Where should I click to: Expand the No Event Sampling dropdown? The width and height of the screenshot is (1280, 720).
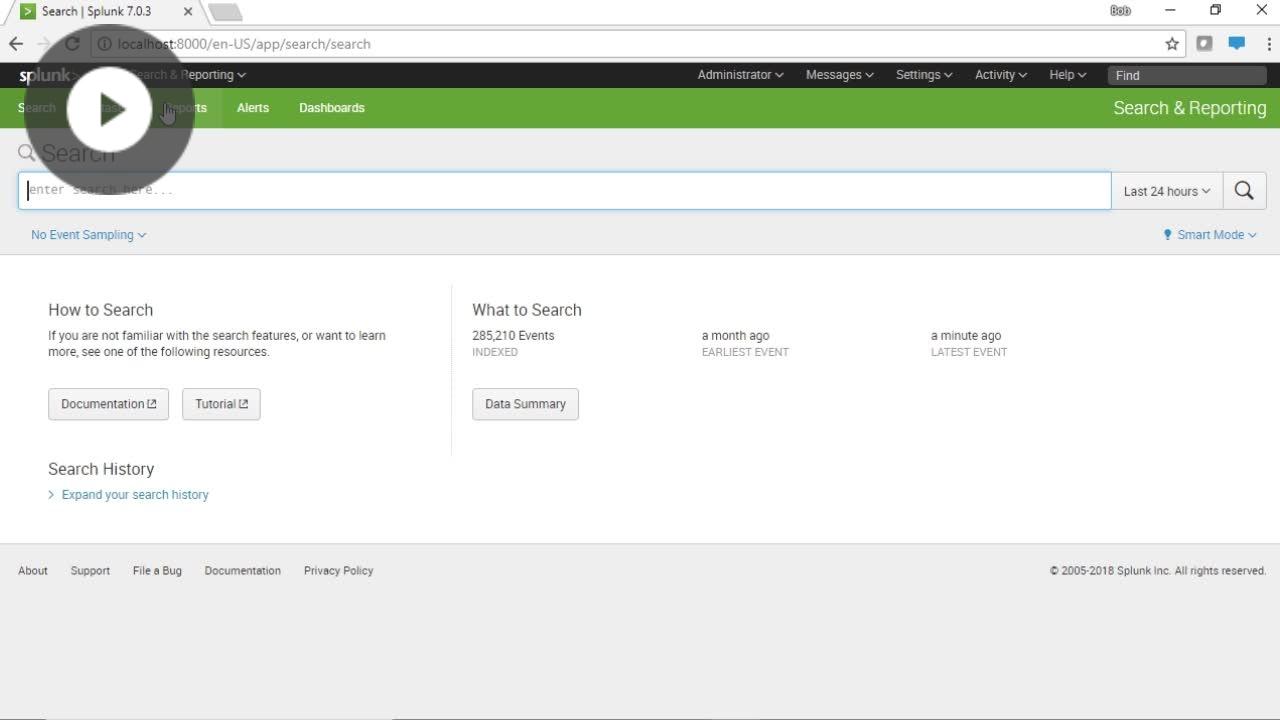tap(88, 235)
